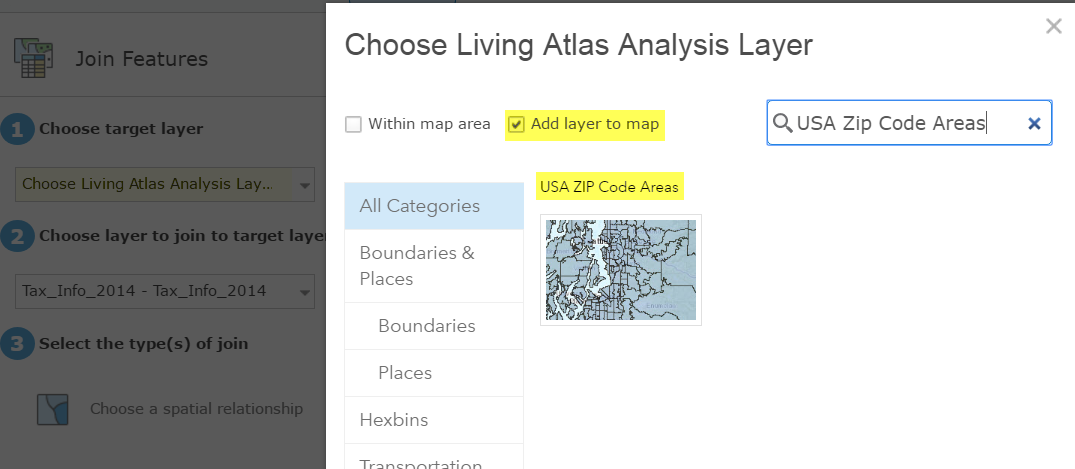Close the Living Atlas dialog
This screenshot has height=469, width=1075.
coord(1053,27)
